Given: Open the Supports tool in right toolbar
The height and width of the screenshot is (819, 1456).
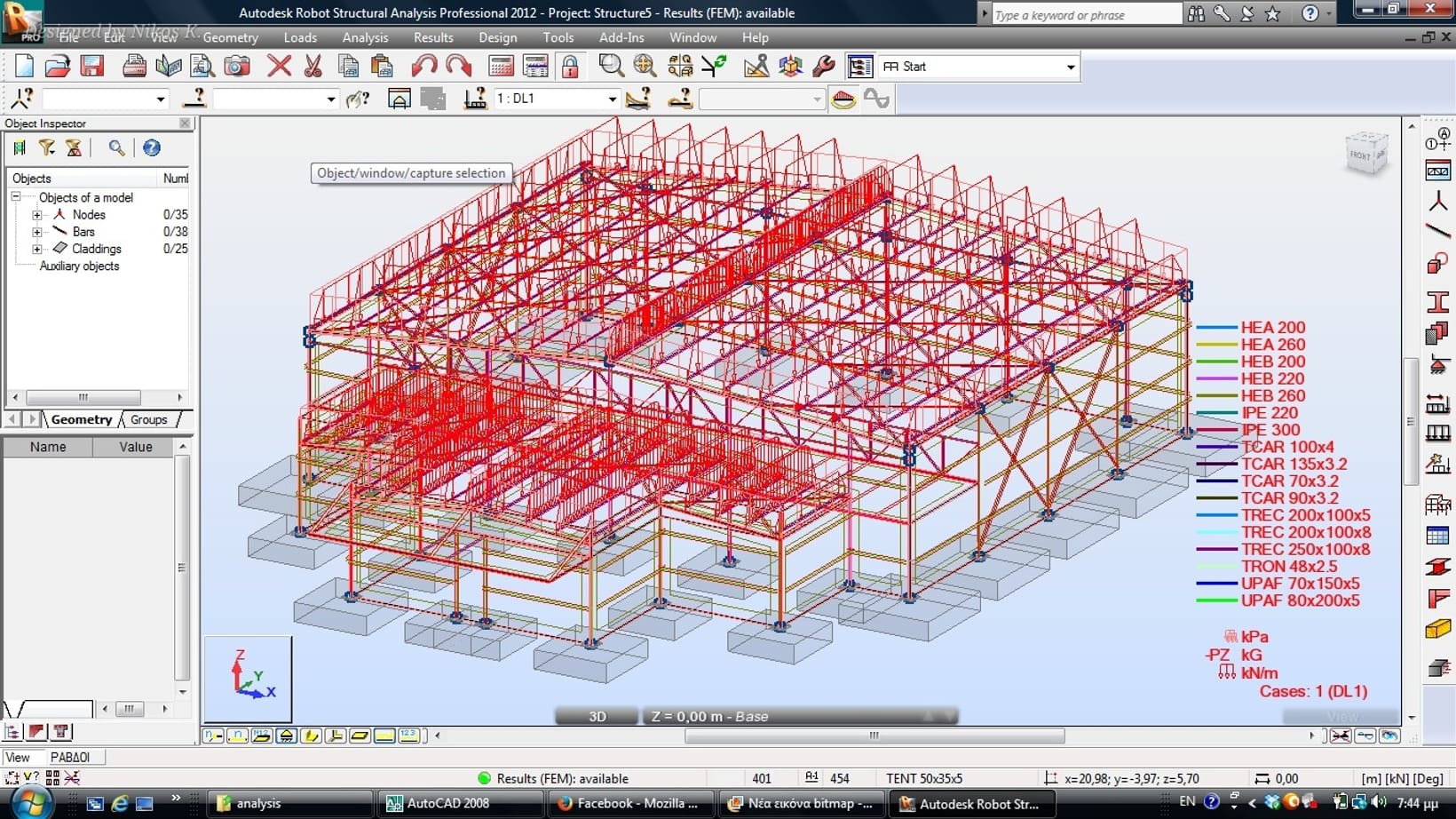Looking at the screenshot, I should (x=1437, y=364).
